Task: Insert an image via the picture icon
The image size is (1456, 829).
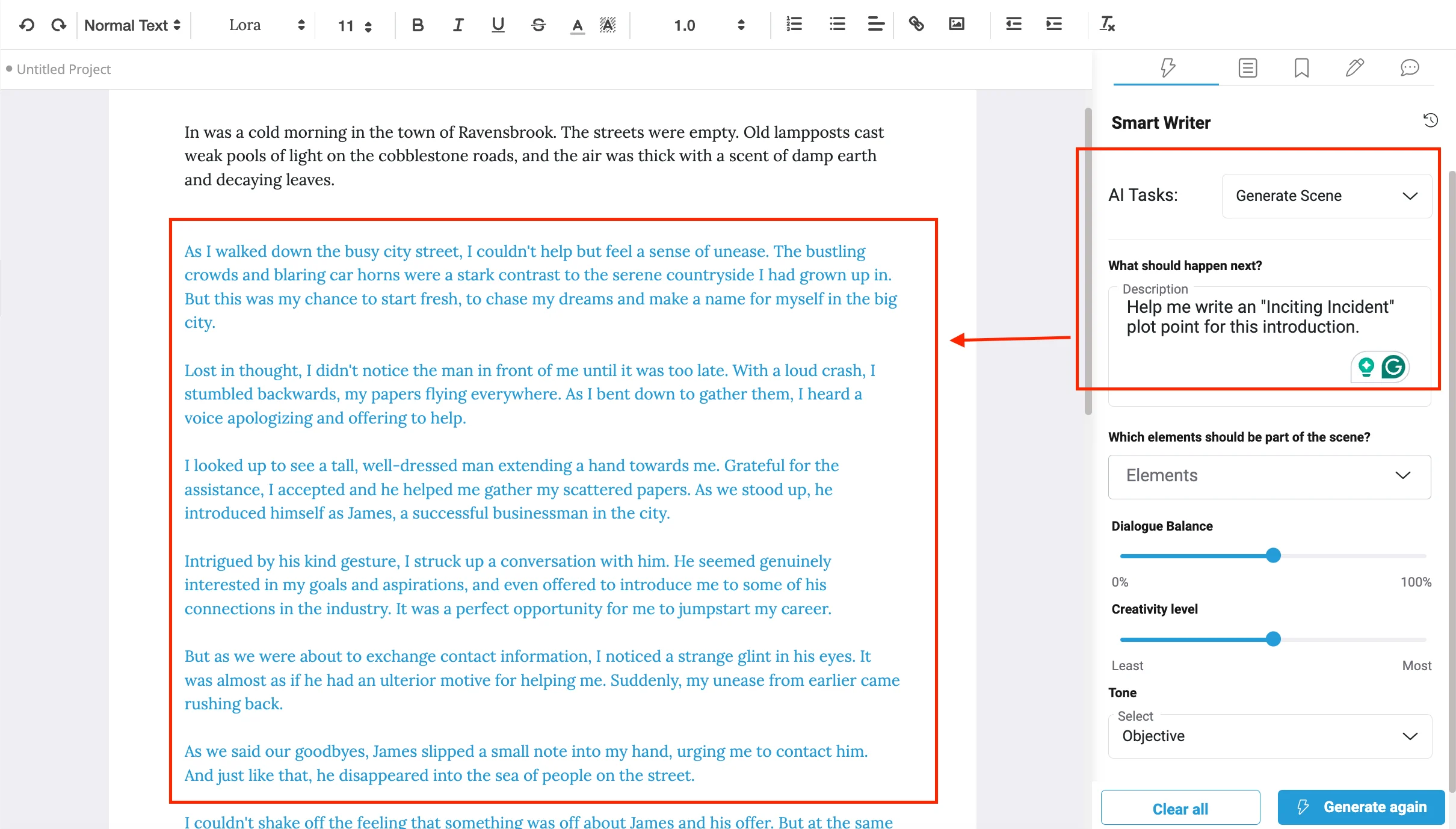Action: pyautogui.click(x=956, y=25)
